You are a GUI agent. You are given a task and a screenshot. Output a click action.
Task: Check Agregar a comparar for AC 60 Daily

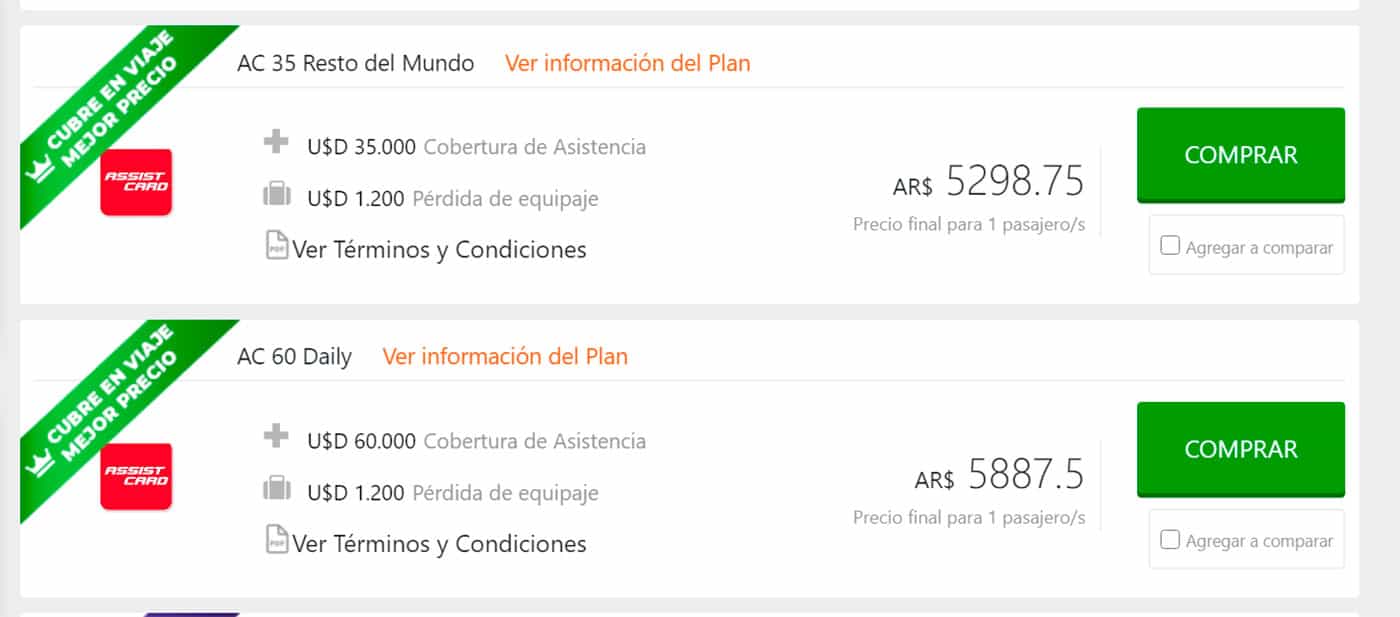[1170, 540]
